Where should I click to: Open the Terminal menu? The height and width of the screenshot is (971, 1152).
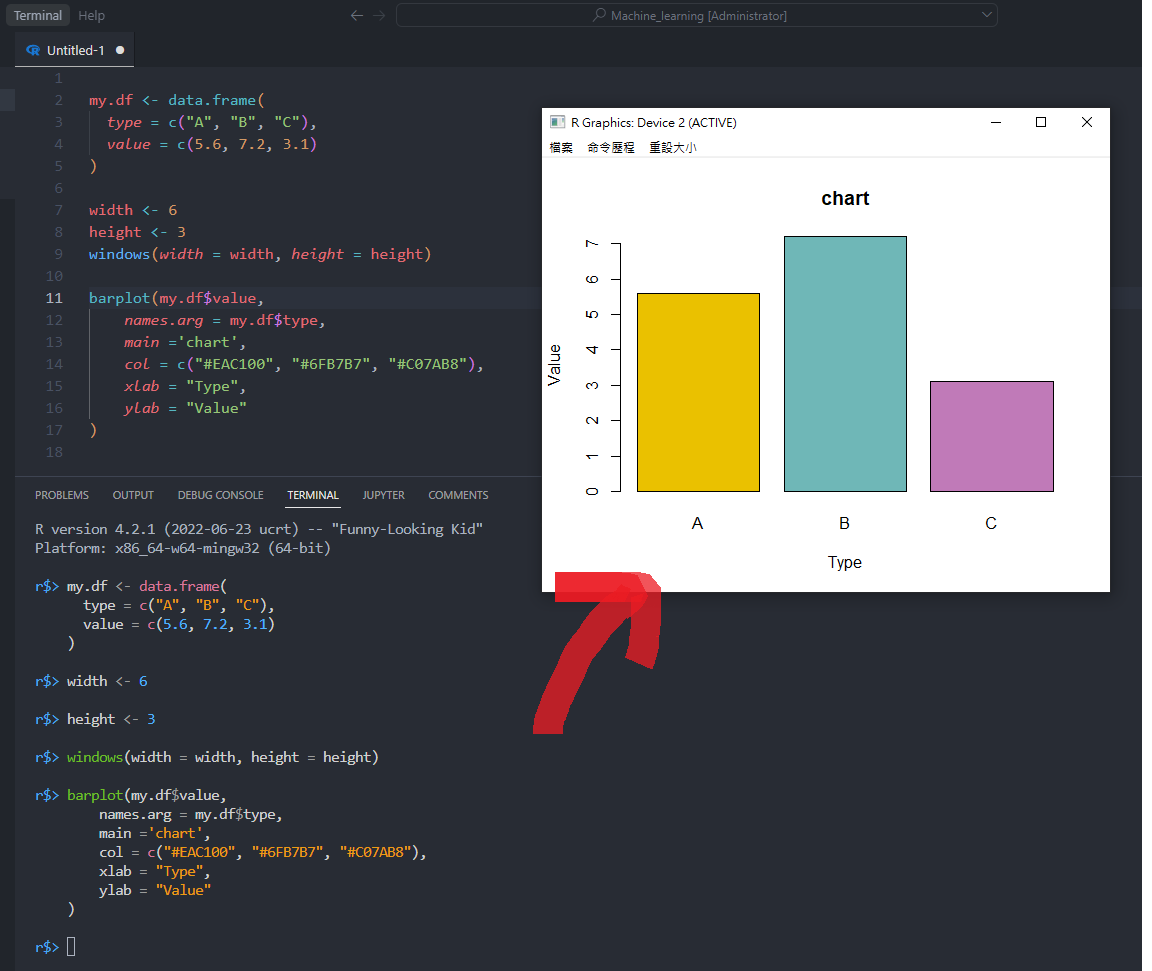[37, 15]
